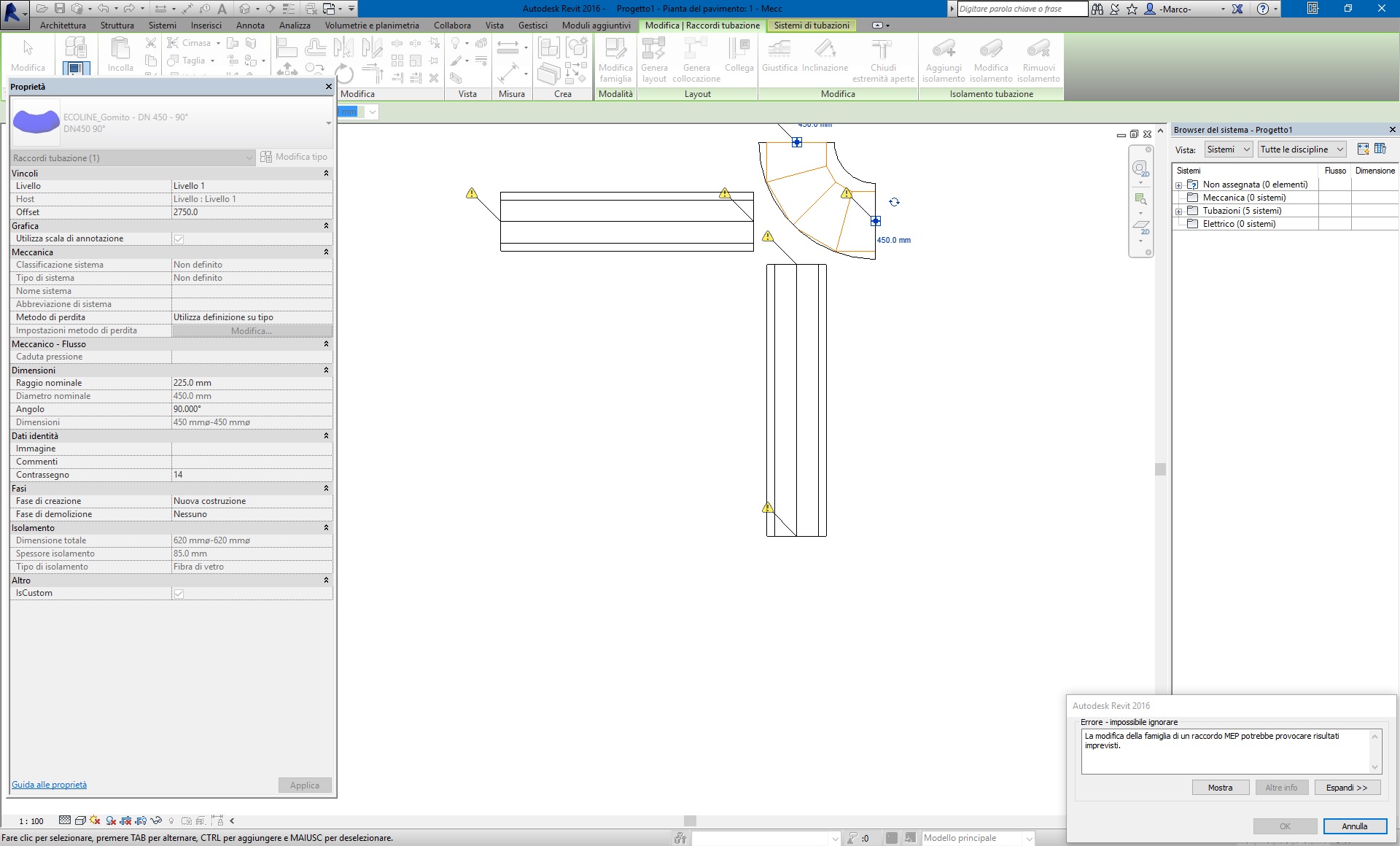1400x846 pixels.
Task: Open the Guida alle proprietà link
Action: click(49, 785)
